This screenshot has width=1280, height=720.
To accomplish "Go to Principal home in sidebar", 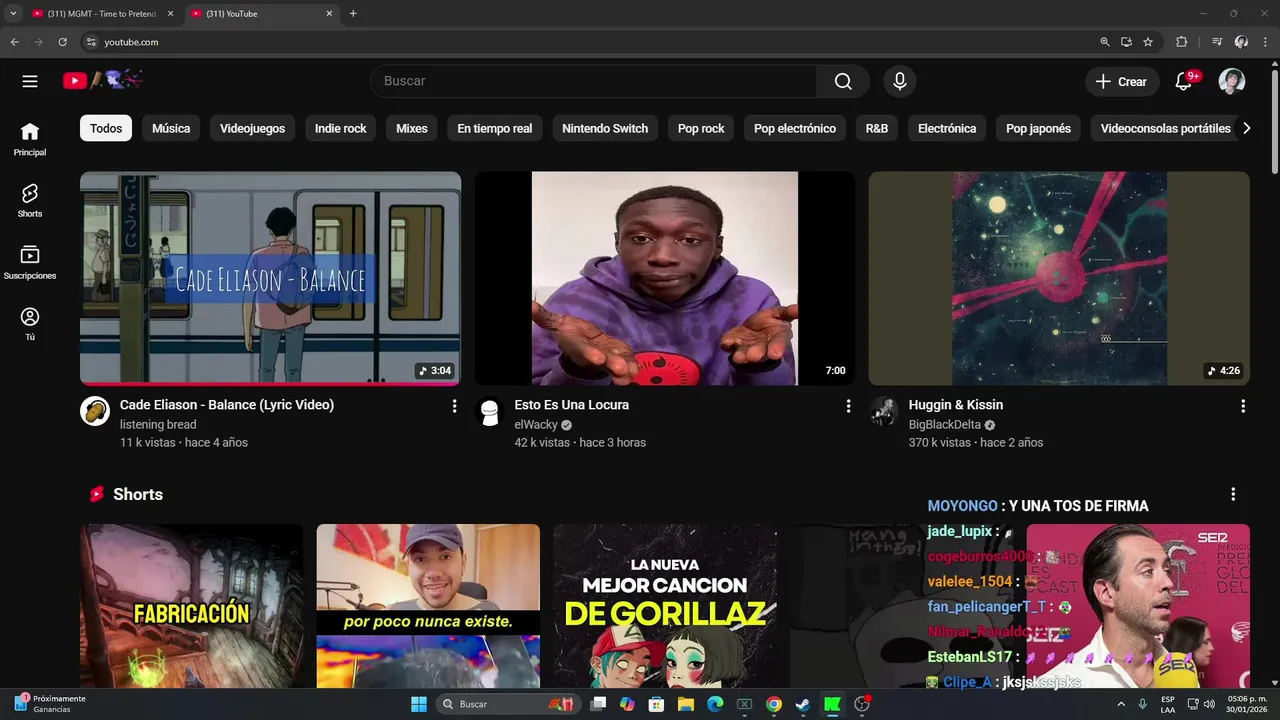I will [30, 139].
